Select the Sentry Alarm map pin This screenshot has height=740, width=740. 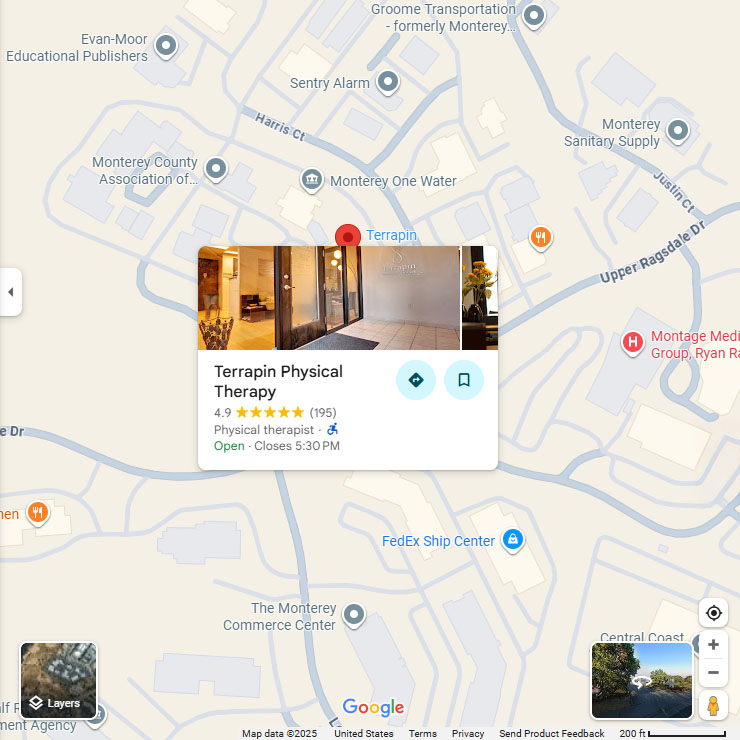point(388,83)
